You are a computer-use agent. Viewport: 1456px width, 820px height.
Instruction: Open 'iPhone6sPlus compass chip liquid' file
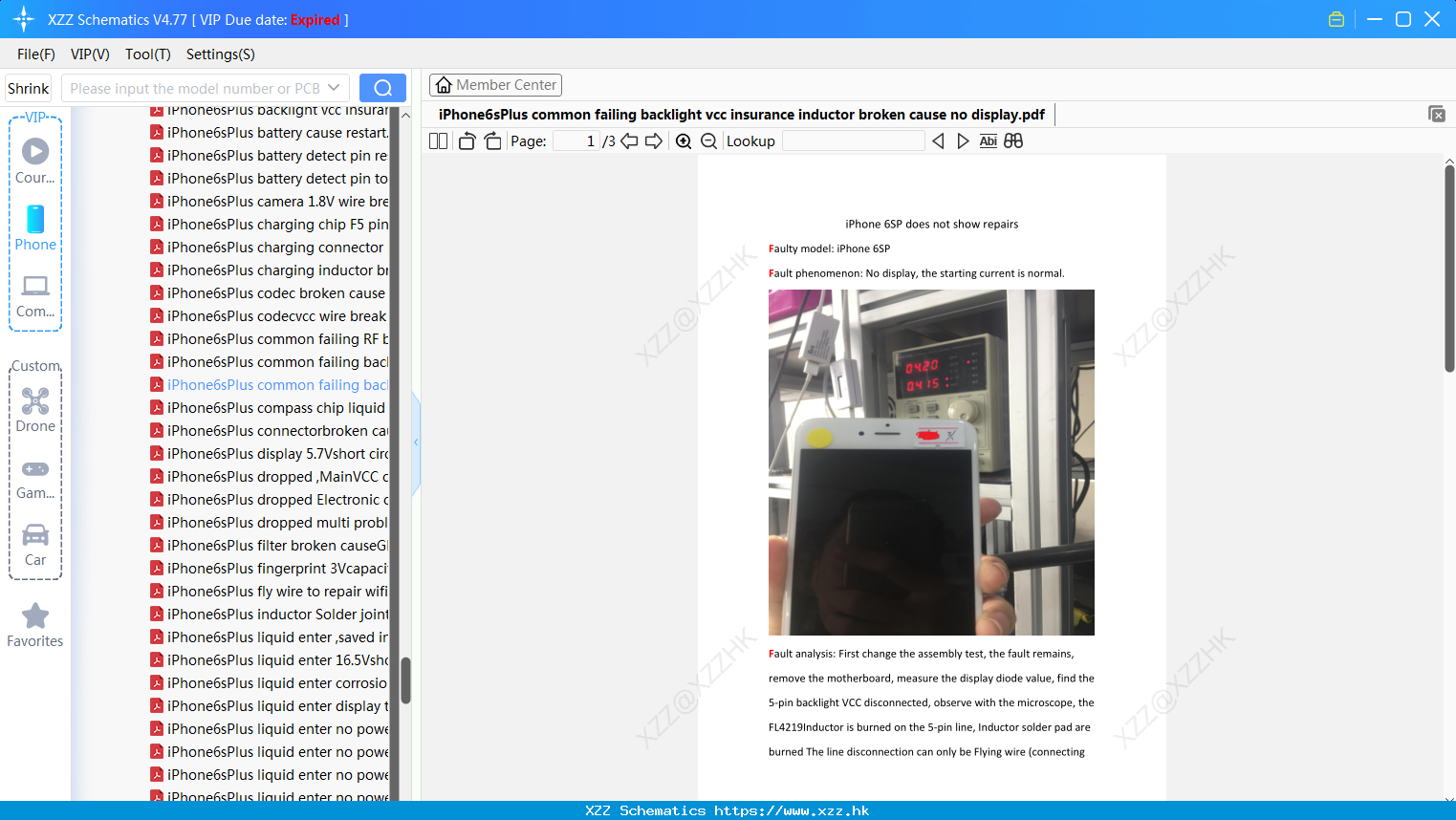click(x=268, y=408)
